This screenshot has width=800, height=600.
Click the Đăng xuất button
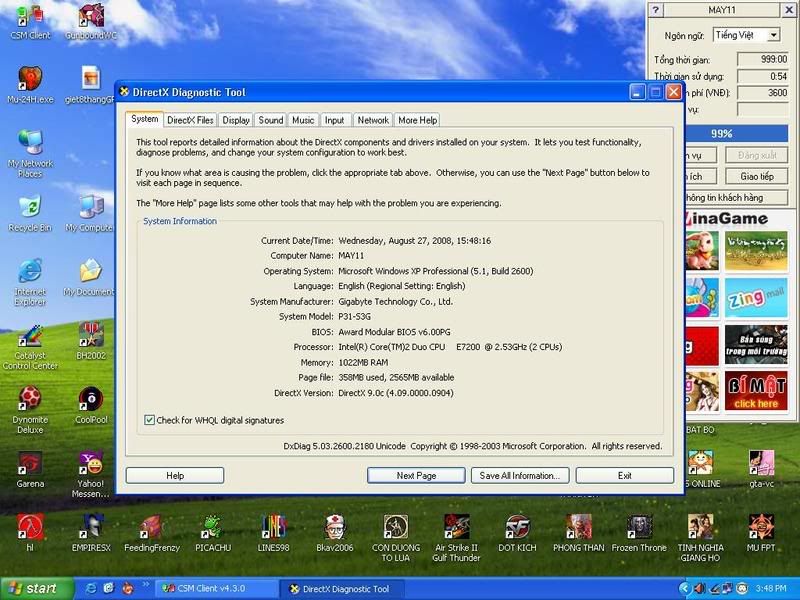[757, 155]
